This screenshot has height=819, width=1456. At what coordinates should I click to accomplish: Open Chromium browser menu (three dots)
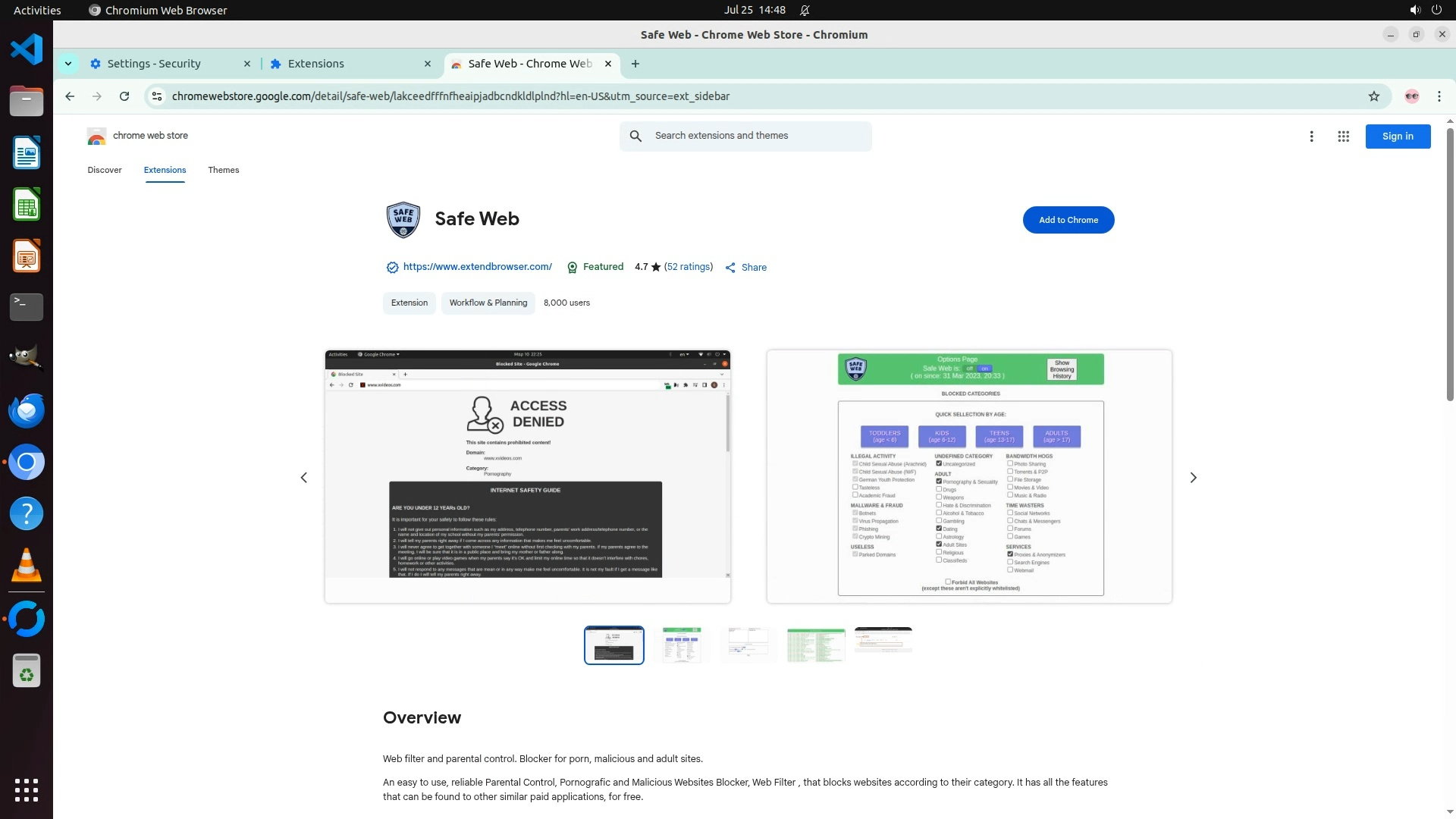(1439, 96)
